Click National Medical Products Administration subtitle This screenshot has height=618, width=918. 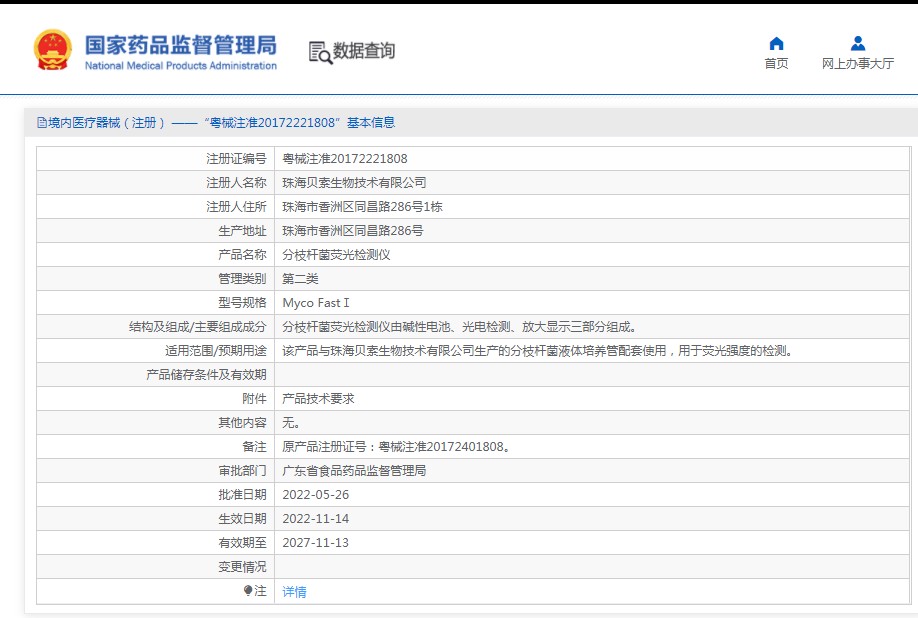click(180, 66)
